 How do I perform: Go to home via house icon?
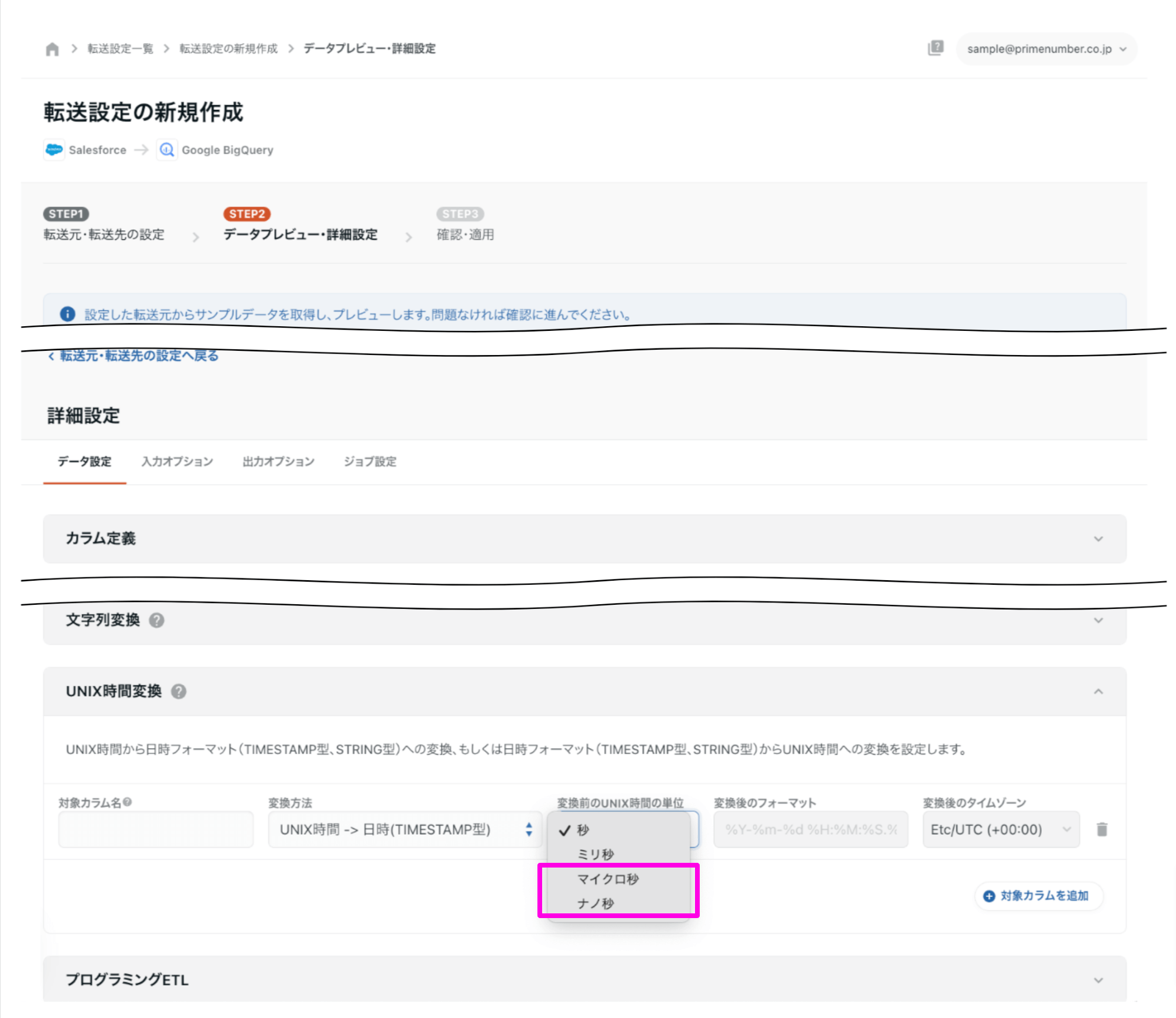[x=52, y=49]
